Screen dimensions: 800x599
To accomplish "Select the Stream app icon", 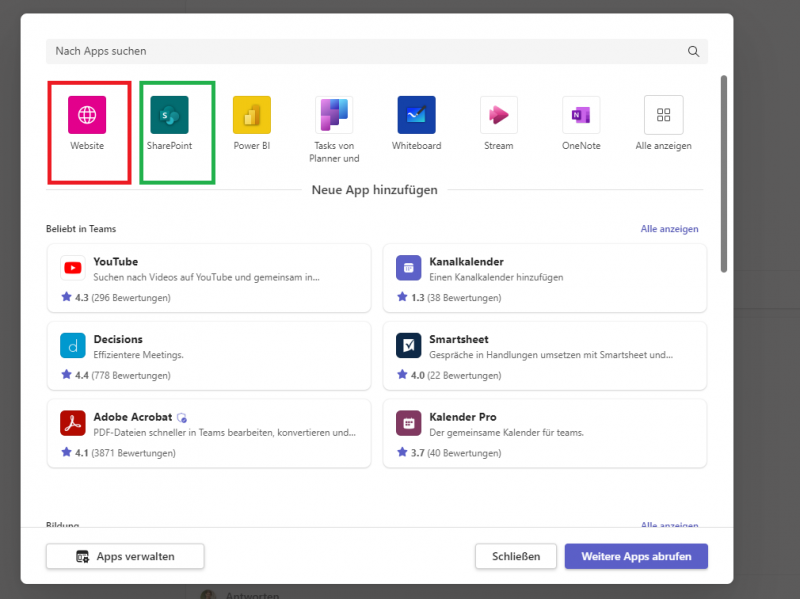I will (498, 113).
